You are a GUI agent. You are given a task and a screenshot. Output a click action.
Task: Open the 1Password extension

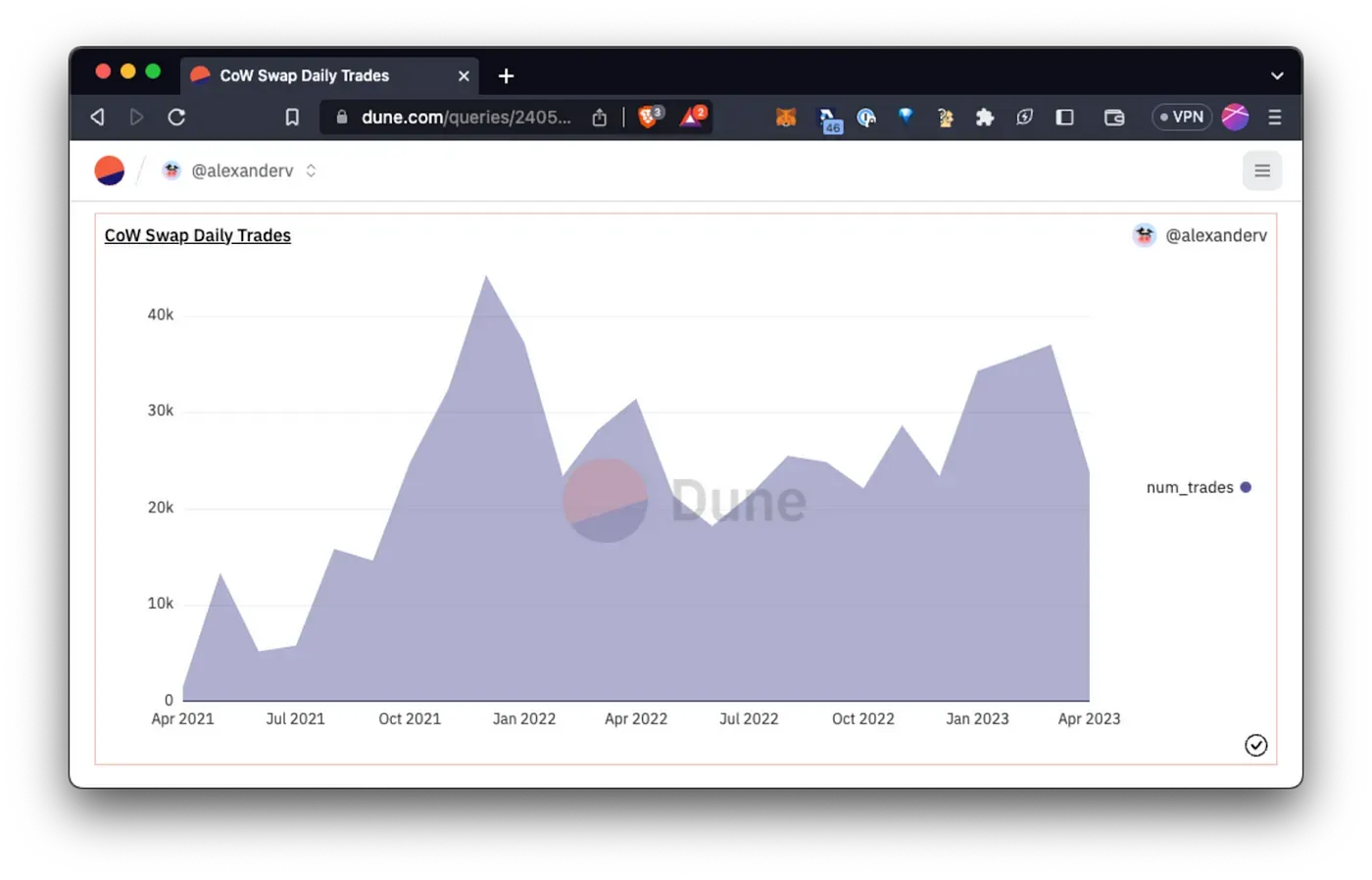[866, 117]
